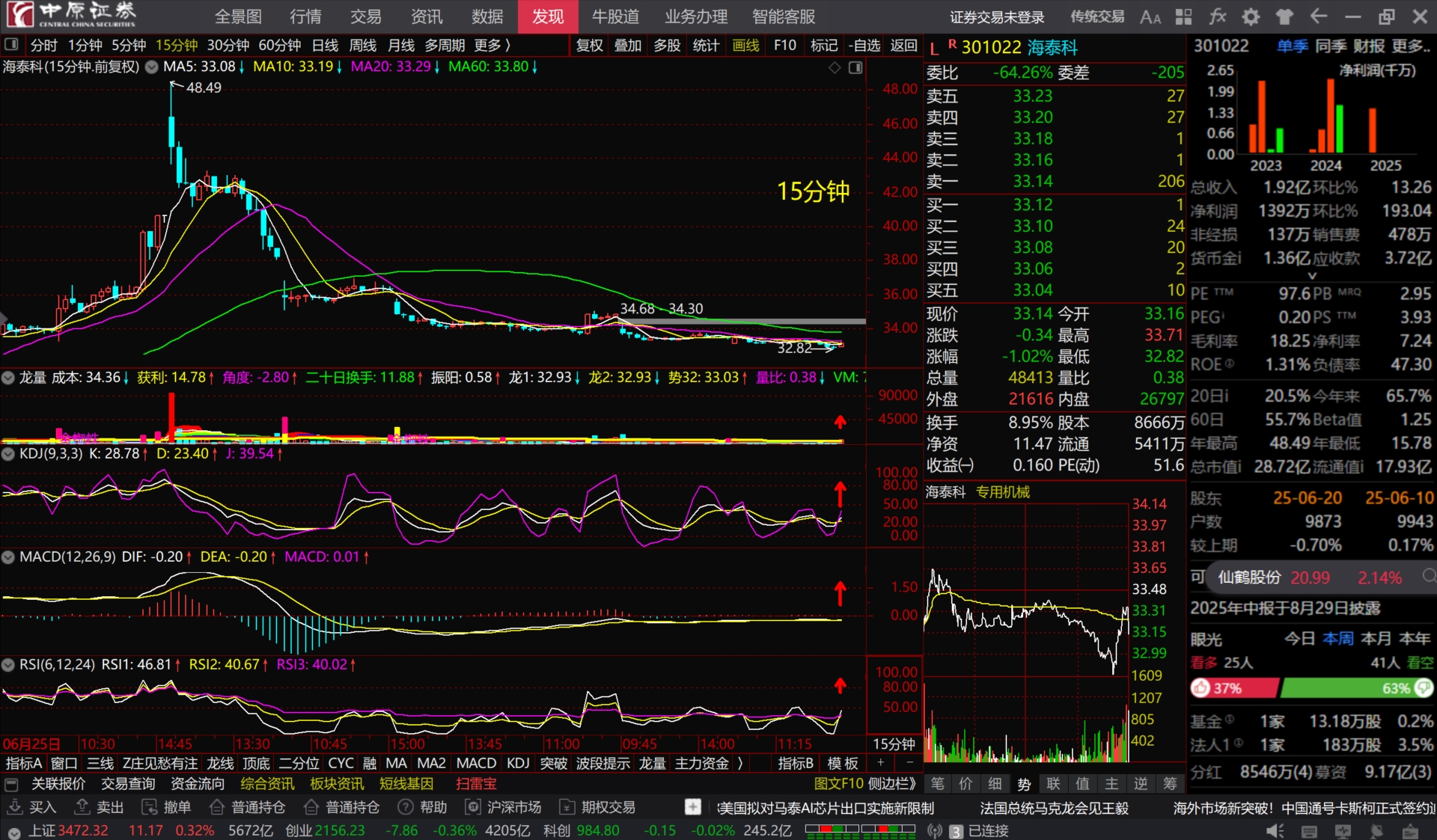
Task: Open the skin theme shirt icon
Action: point(1284,16)
